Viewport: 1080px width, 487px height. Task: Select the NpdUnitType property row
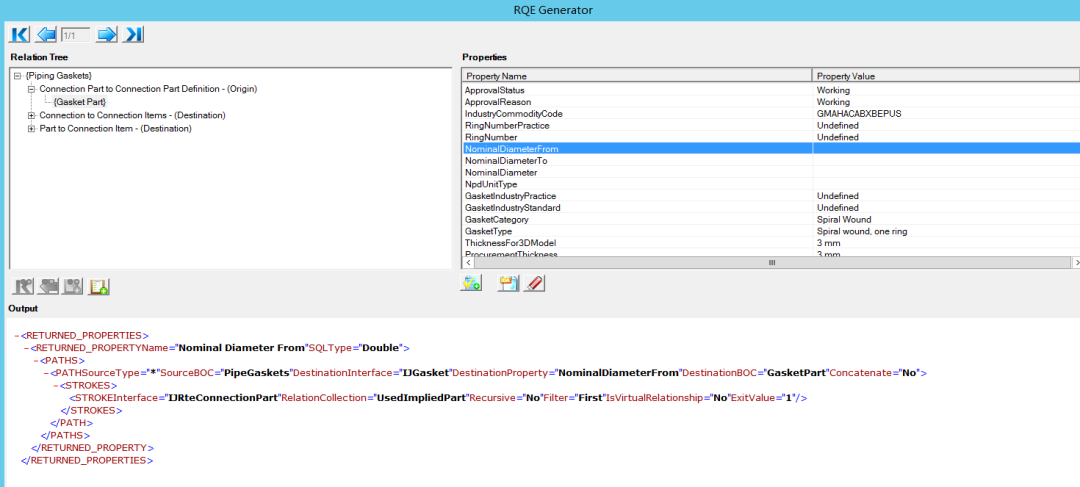pos(770,184)
